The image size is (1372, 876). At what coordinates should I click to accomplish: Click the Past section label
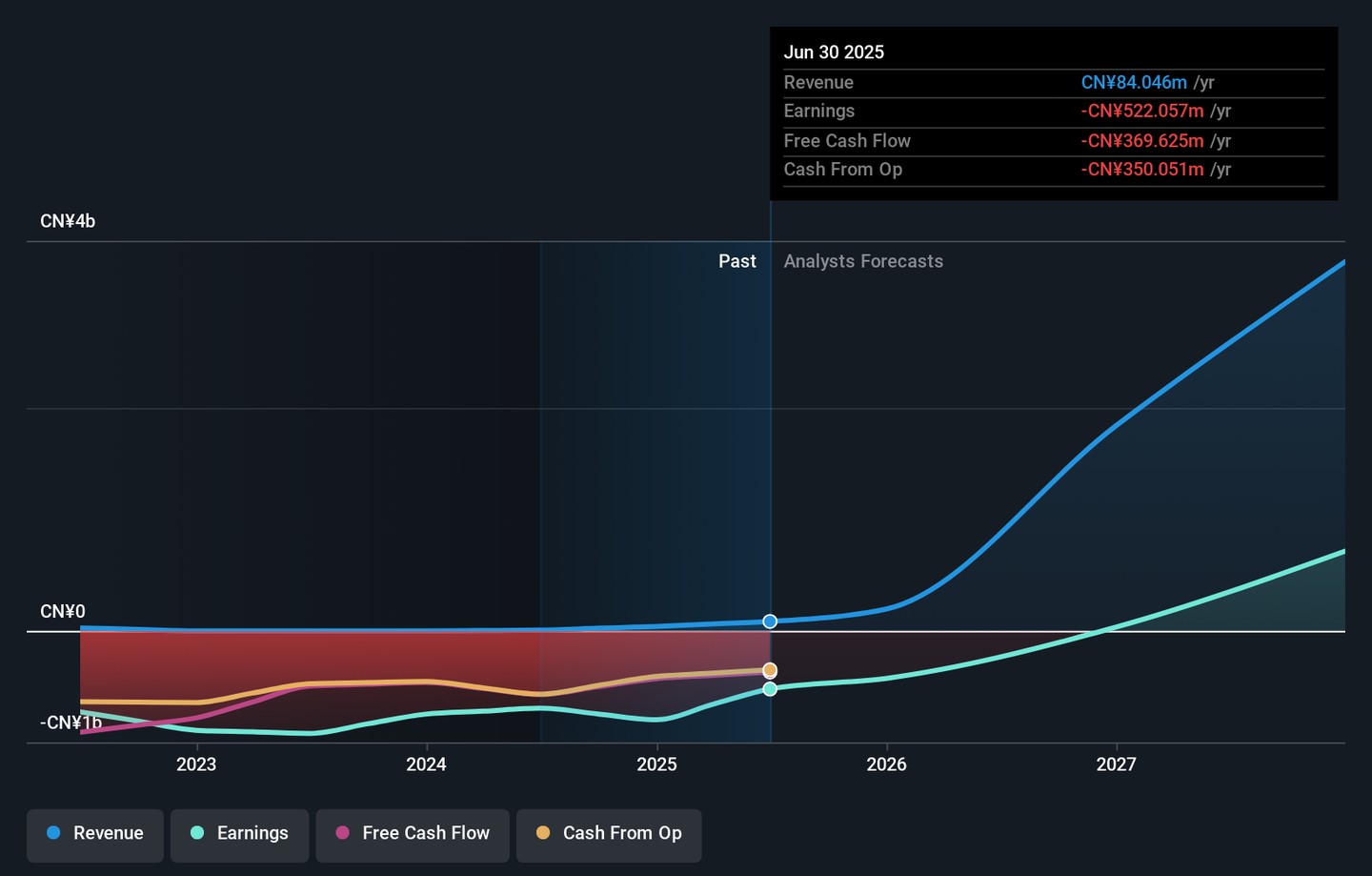pyautogui.click(x=736, y=261)
